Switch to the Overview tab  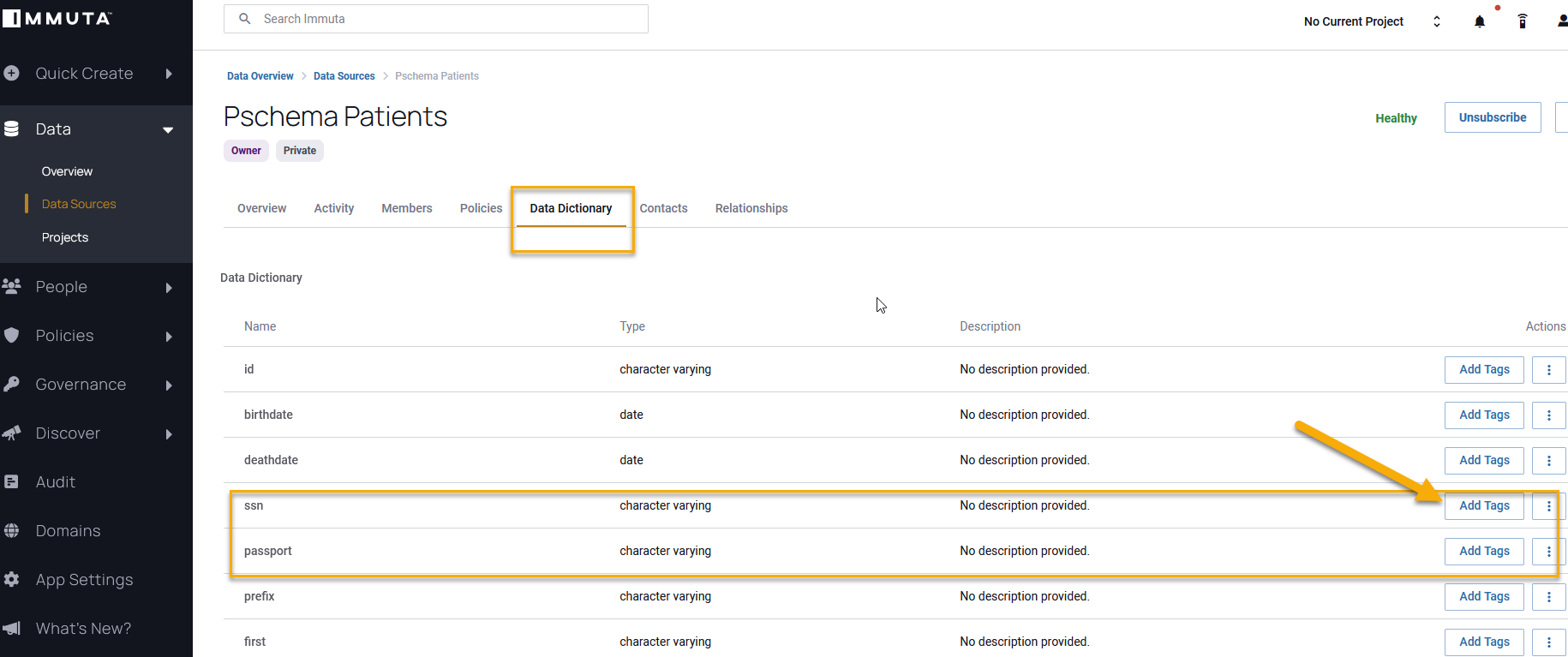[262, 208]
